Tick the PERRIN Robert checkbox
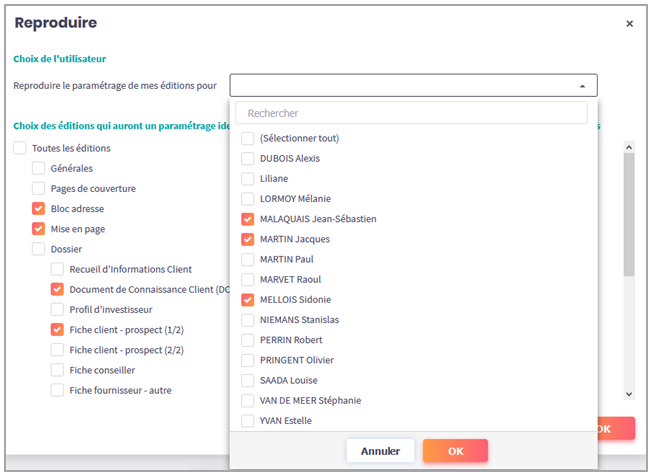The image size is (649, 475). point(248,340)
